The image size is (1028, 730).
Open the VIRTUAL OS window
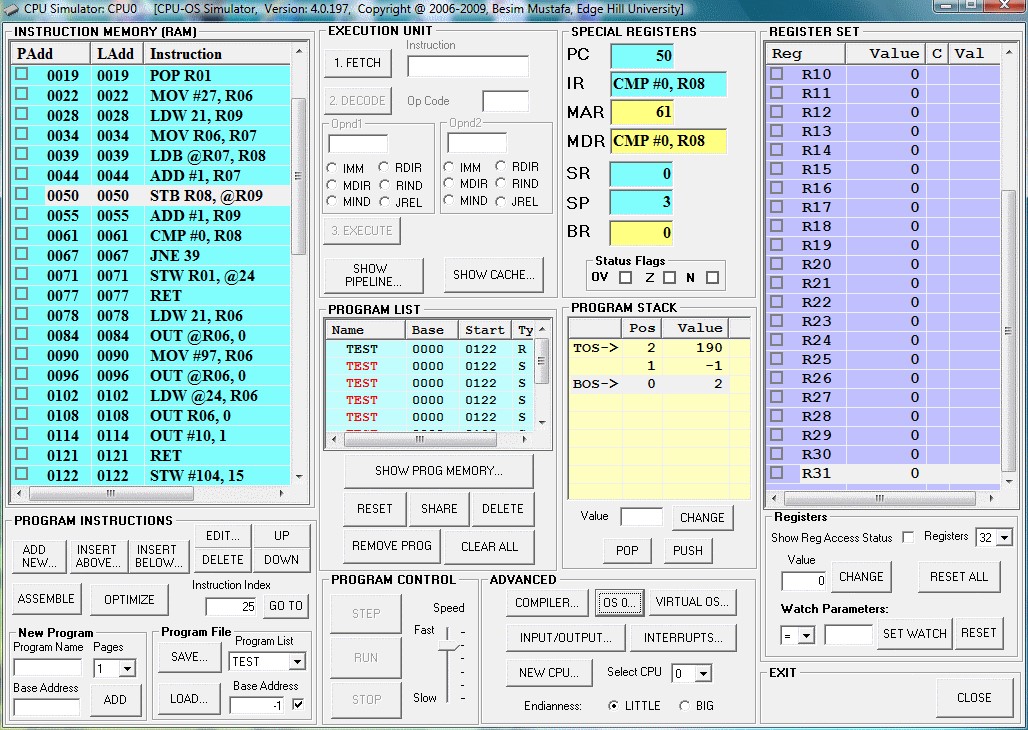point(692,602)
